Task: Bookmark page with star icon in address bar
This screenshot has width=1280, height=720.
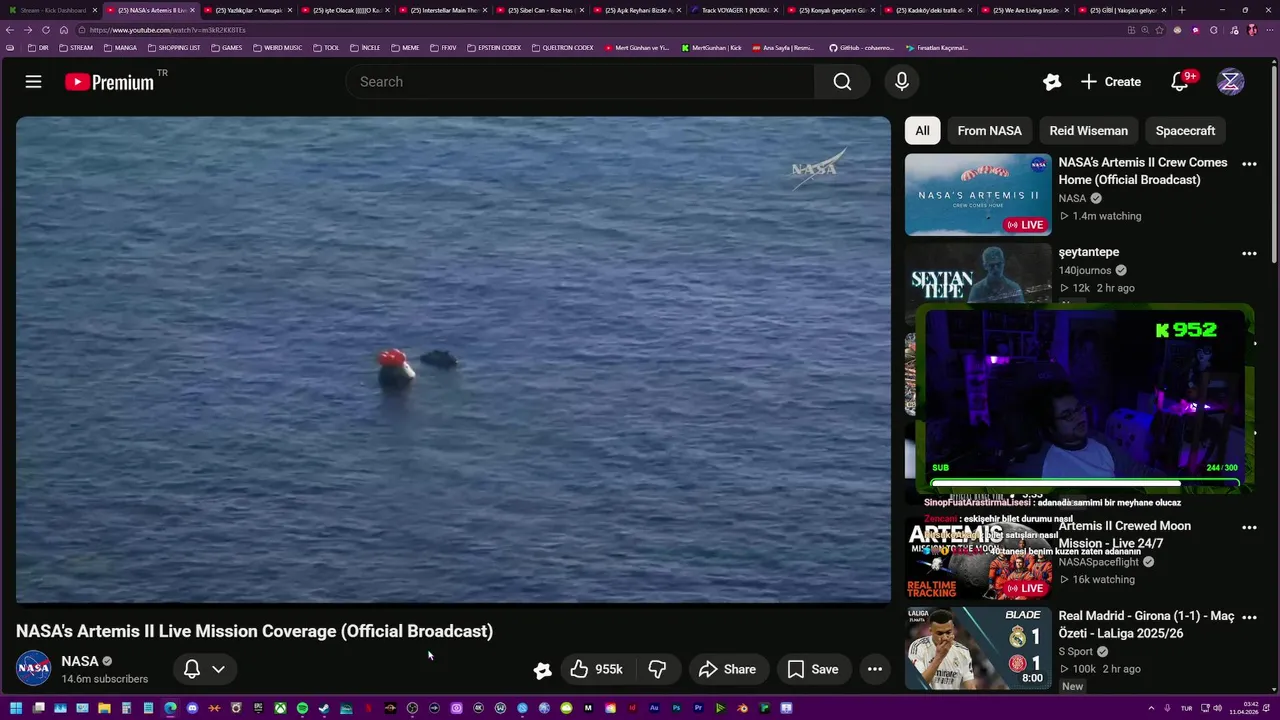Action: (1159, 30)
